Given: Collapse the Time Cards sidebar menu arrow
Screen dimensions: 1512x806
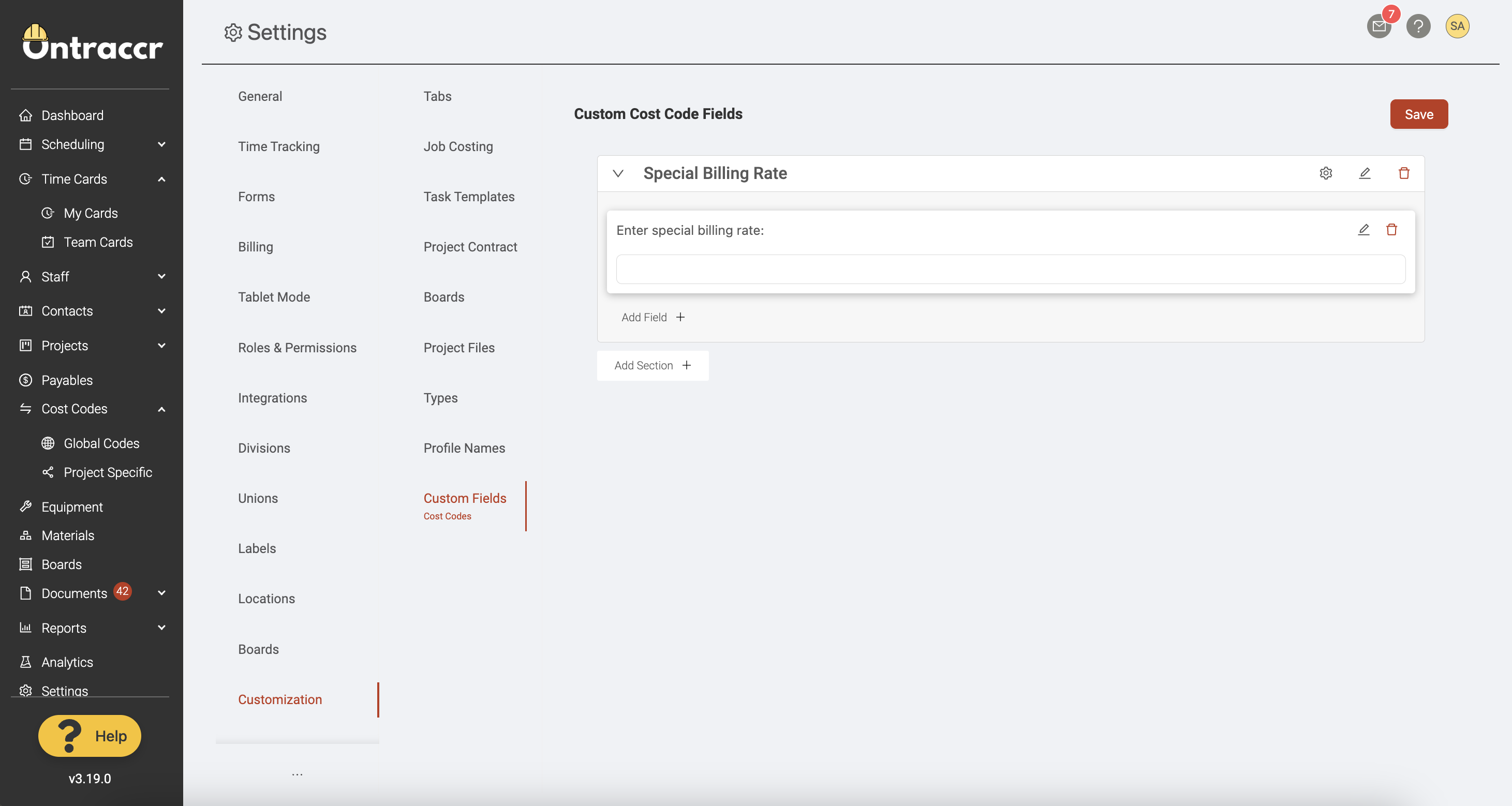Looking at the screenshot, I should pyautogui.click(x=161, y=179).
